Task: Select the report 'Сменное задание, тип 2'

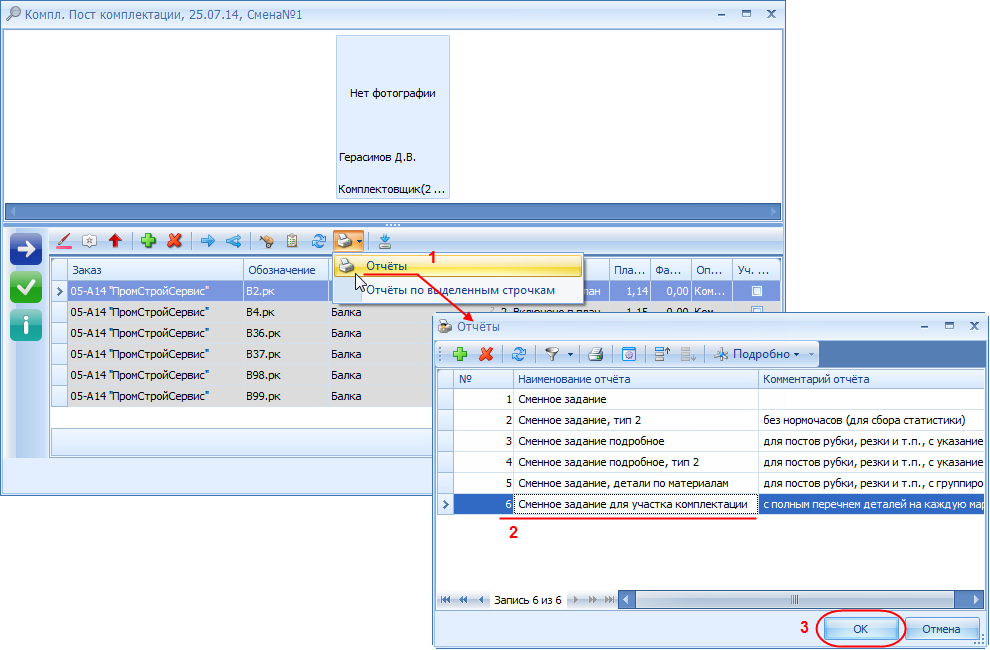Action: point(710,420)
